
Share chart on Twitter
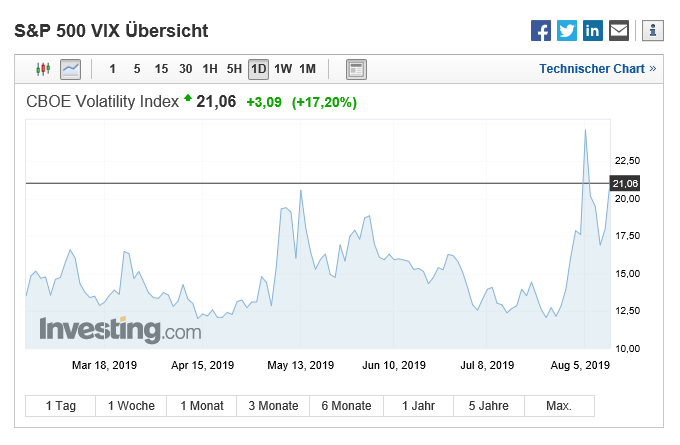pyautogui.click(x=567, y=30)
